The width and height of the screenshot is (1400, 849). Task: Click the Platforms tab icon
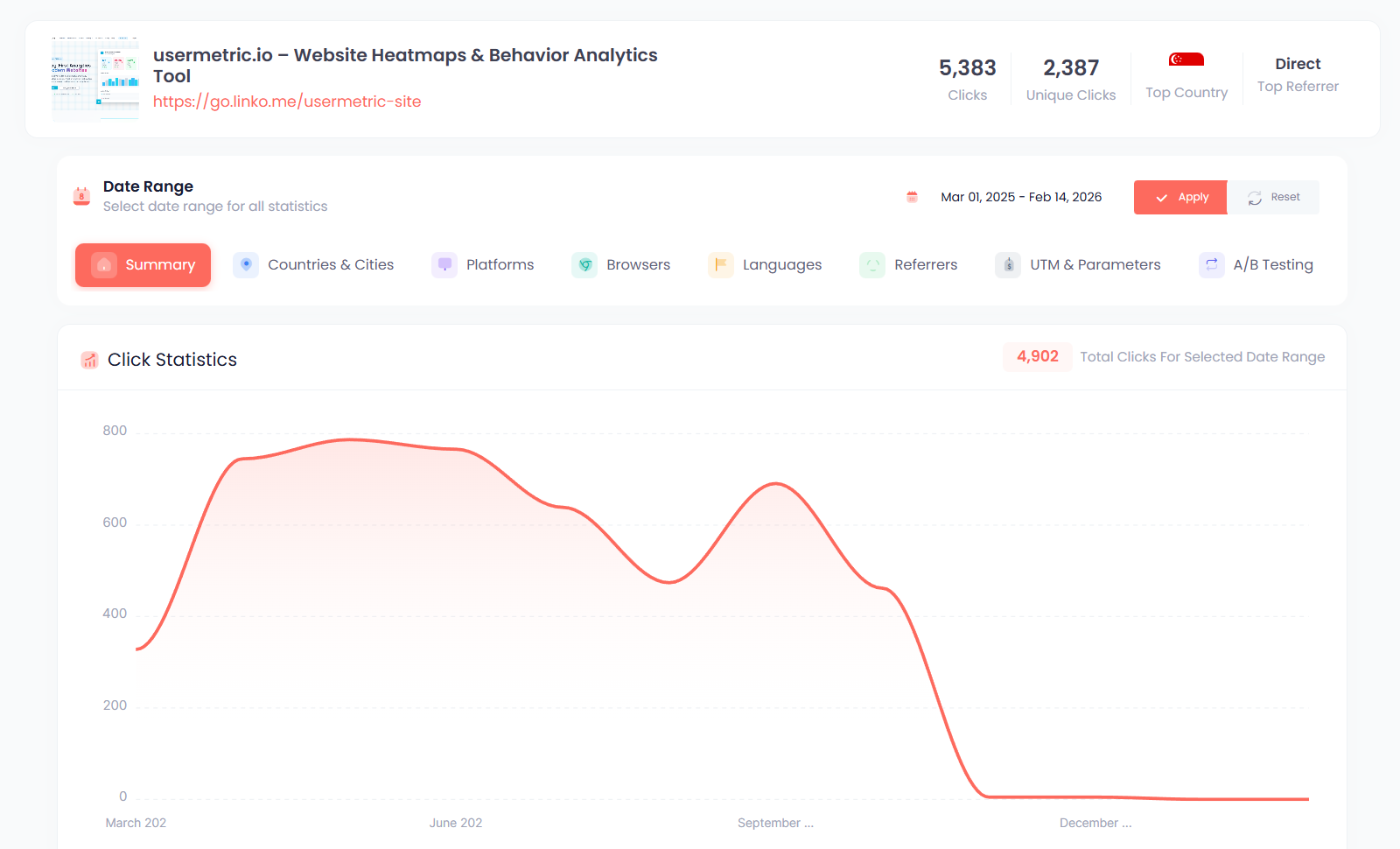click(444, 264)
